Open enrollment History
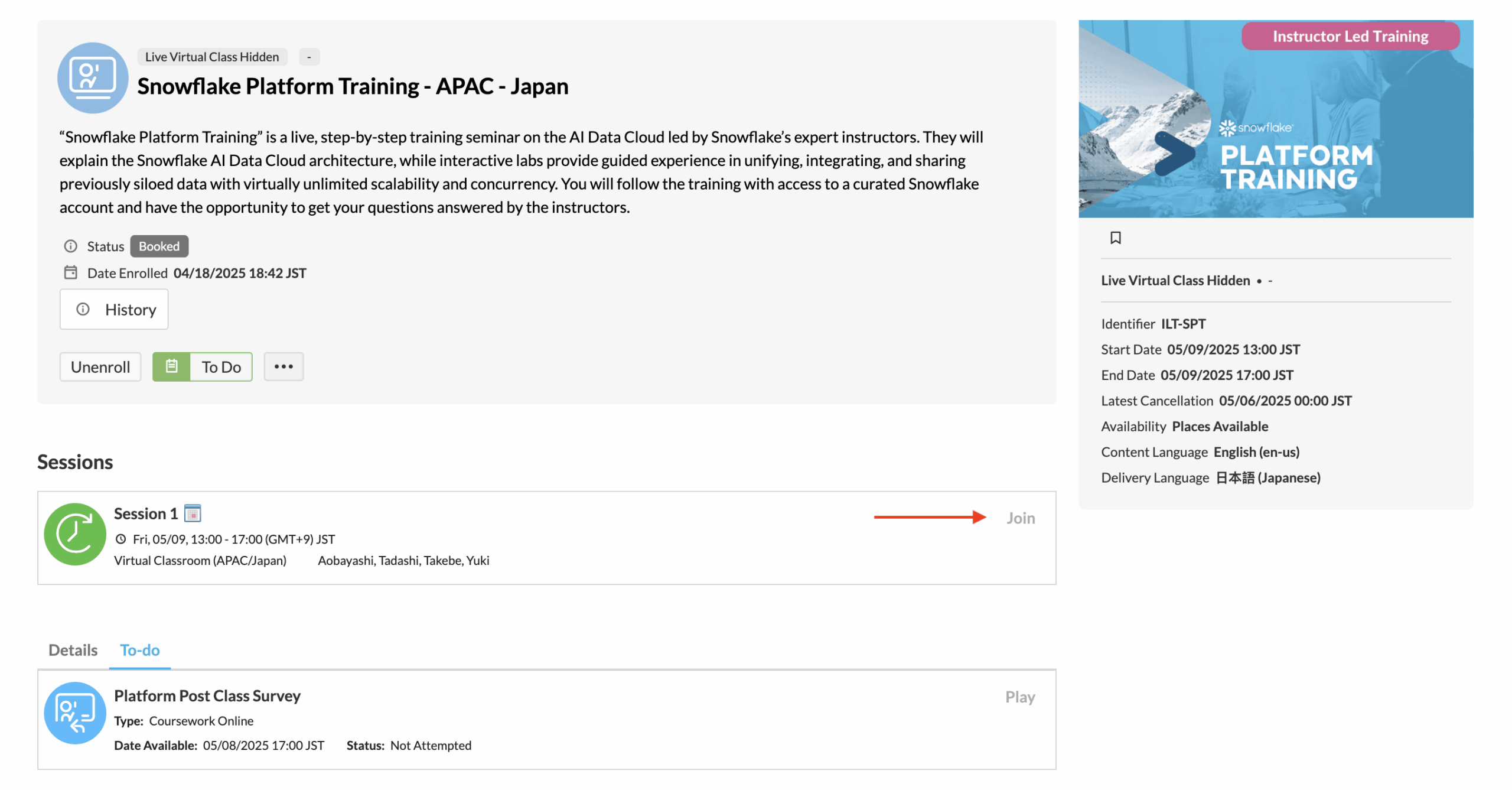Screen dimensions: 1512x790 [x=114, y=309]
